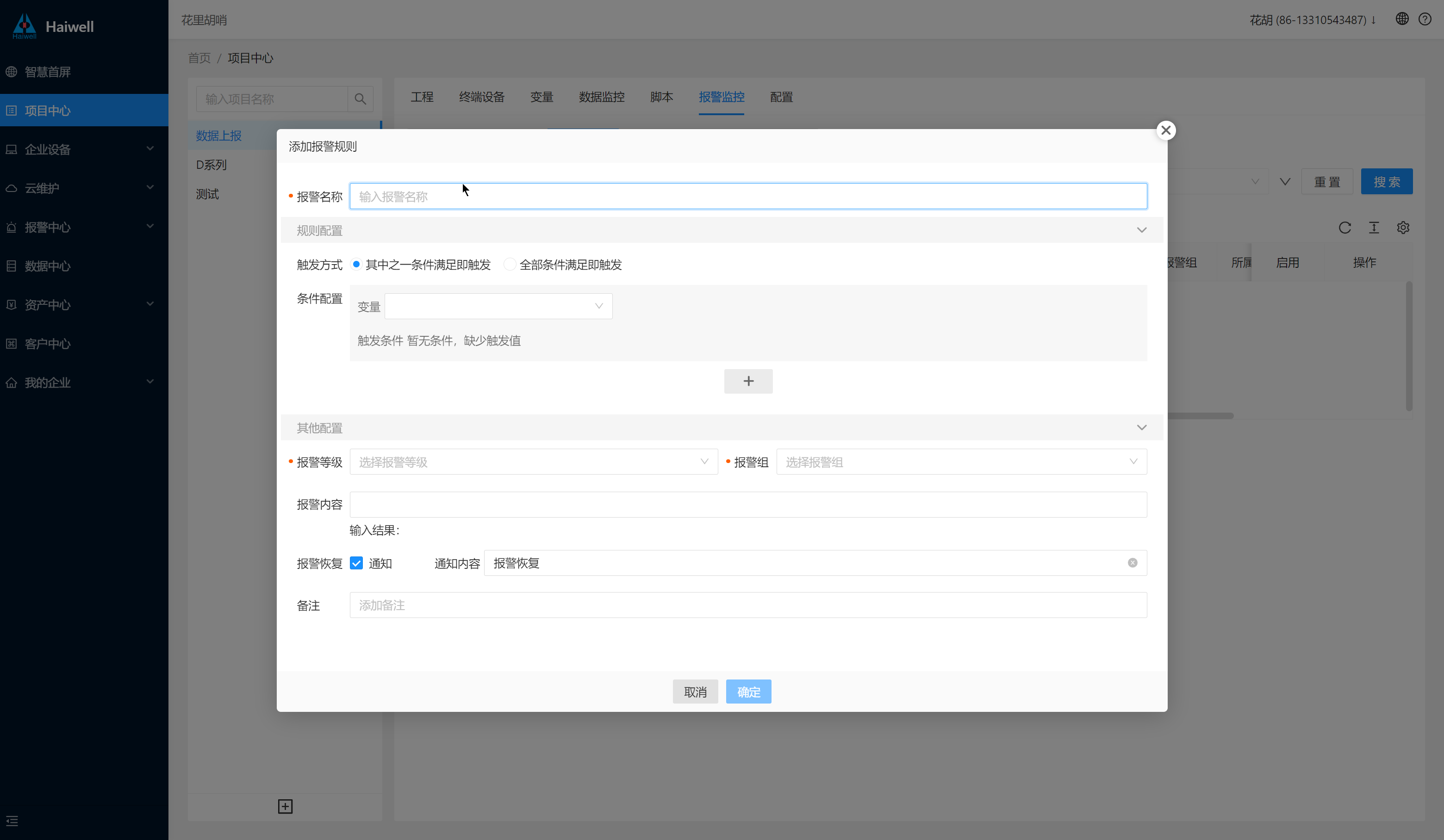Open the 报警组 dropdown

coord(962,462)
